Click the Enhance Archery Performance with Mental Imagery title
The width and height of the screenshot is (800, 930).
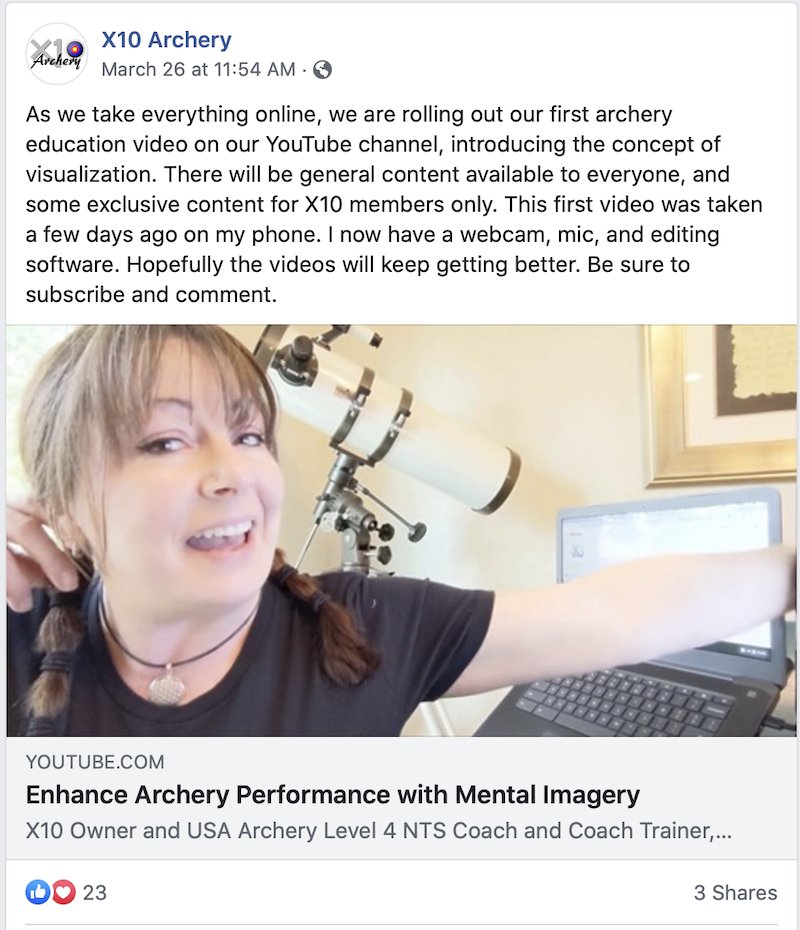click(333, 795)
